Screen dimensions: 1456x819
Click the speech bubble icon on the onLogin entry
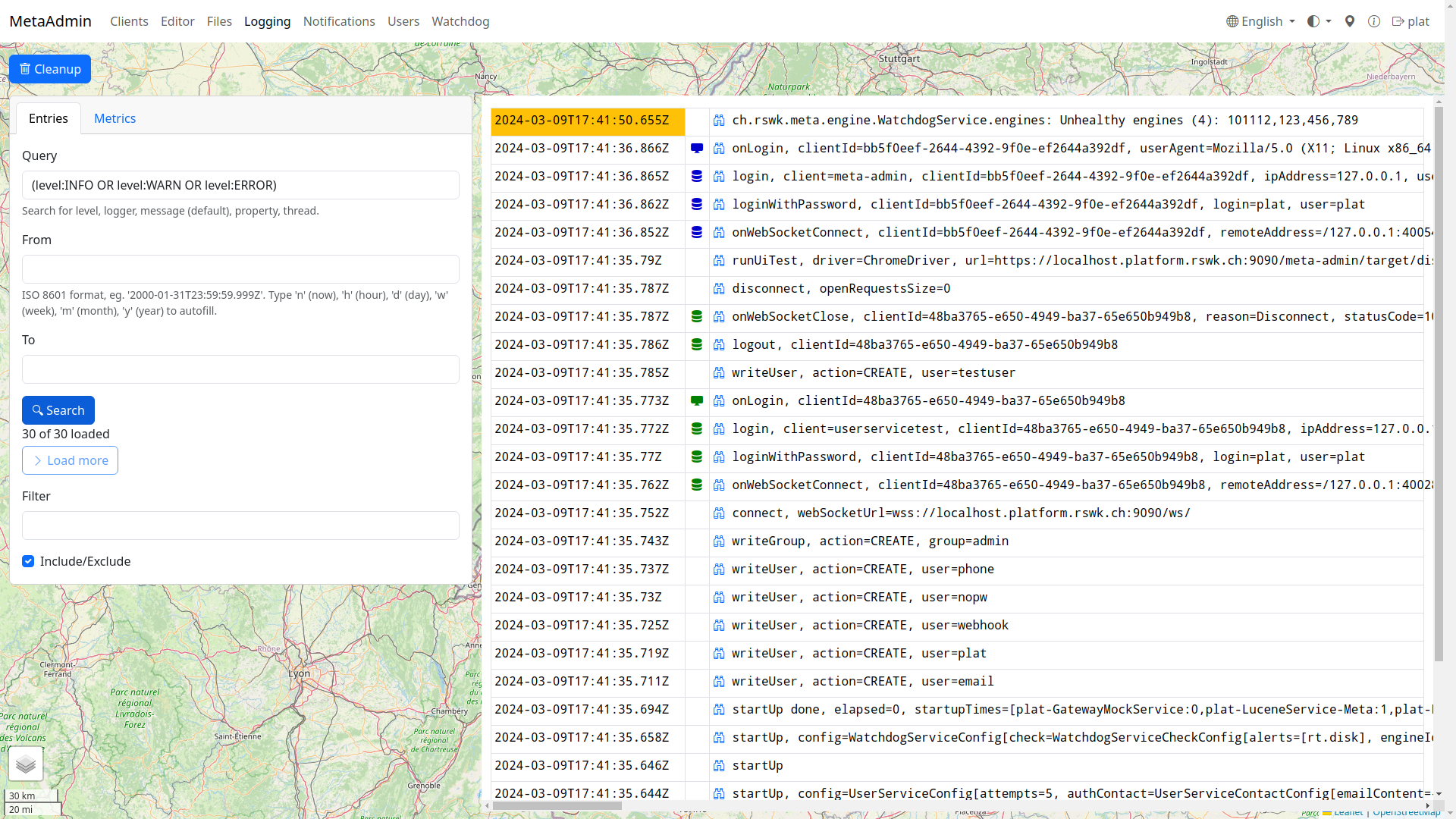click(696, 148)
